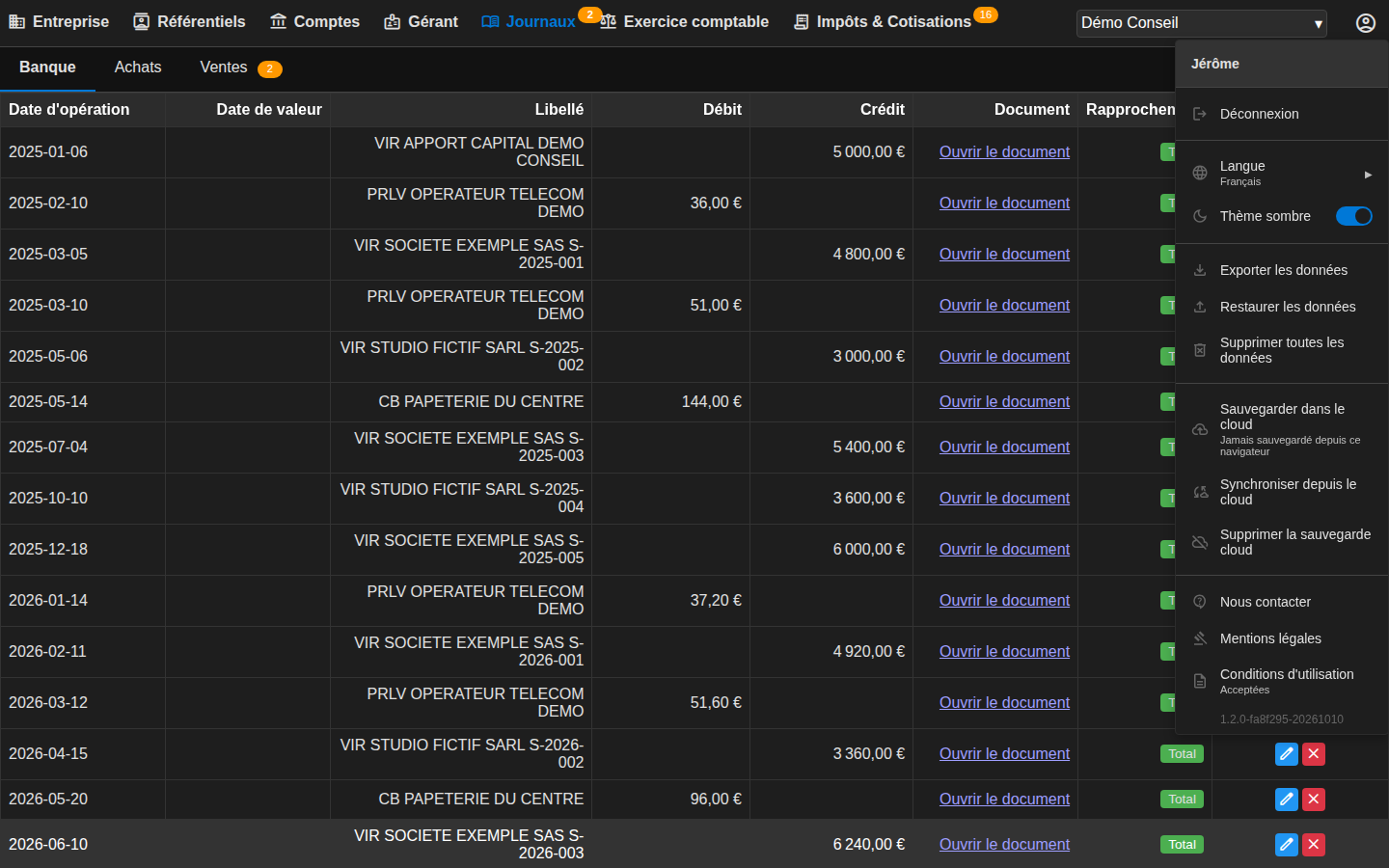Delete the 2026-04-15 entry with red X

click(1314, 754)
